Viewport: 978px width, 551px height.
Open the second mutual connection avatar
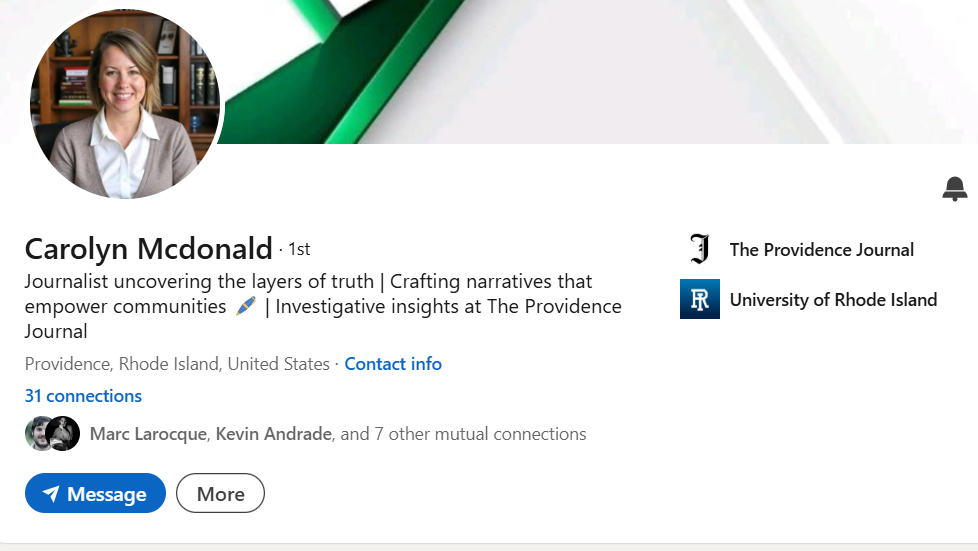pos(64,434)
